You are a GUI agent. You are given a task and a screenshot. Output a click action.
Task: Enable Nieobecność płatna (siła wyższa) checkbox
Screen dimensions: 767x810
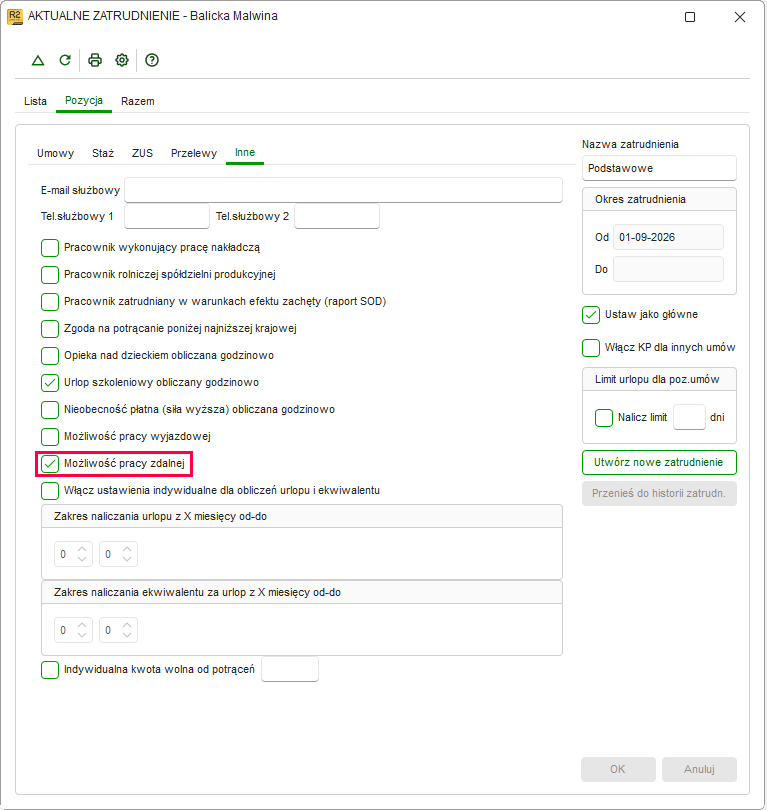tap(50, 410)
